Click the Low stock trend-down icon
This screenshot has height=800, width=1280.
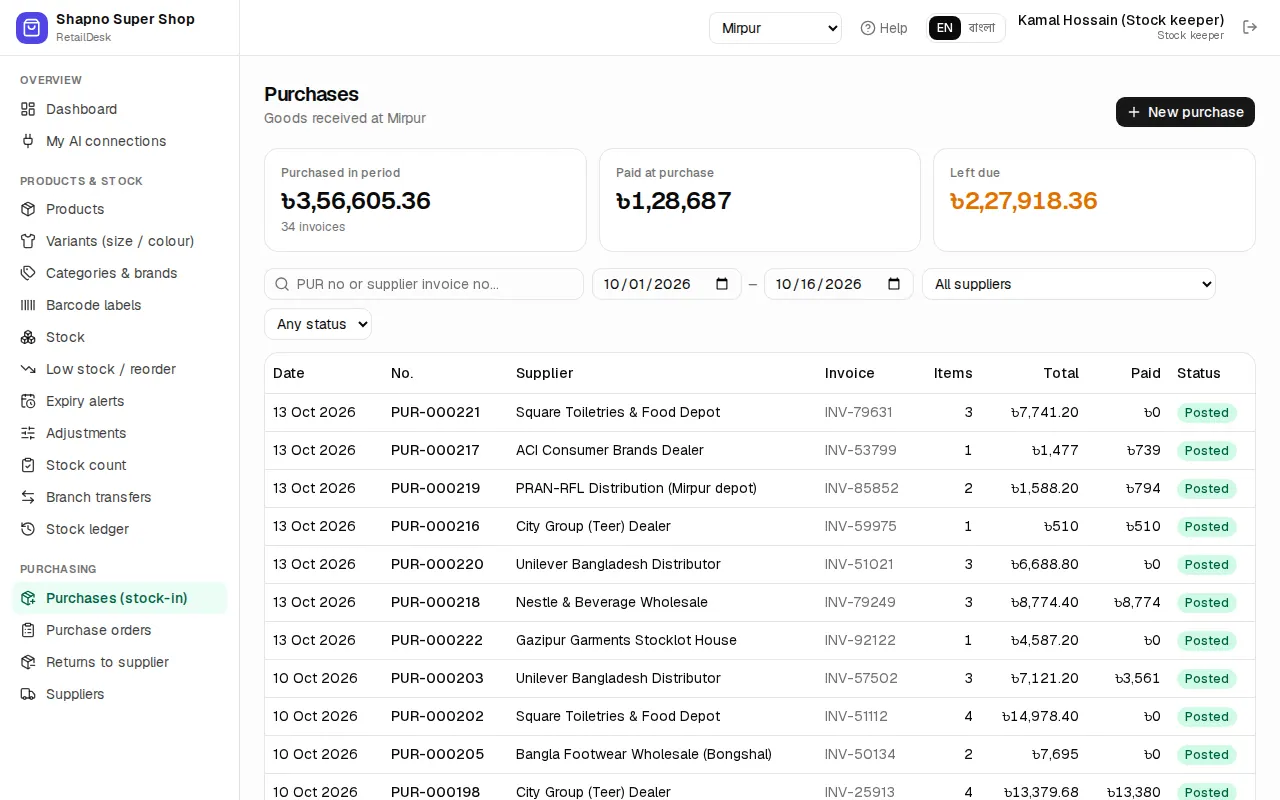click(x=28, y=369)
